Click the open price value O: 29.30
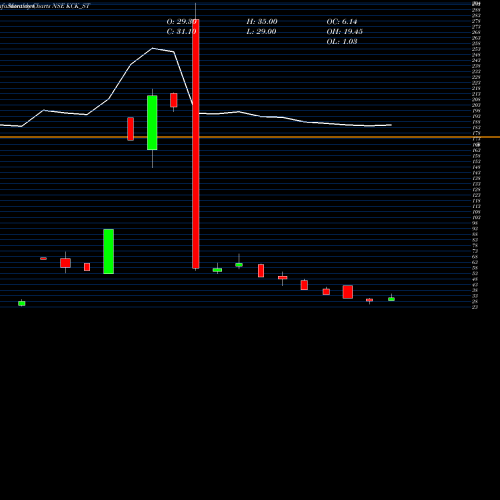The image size is (500, 500). pos(181,22)
